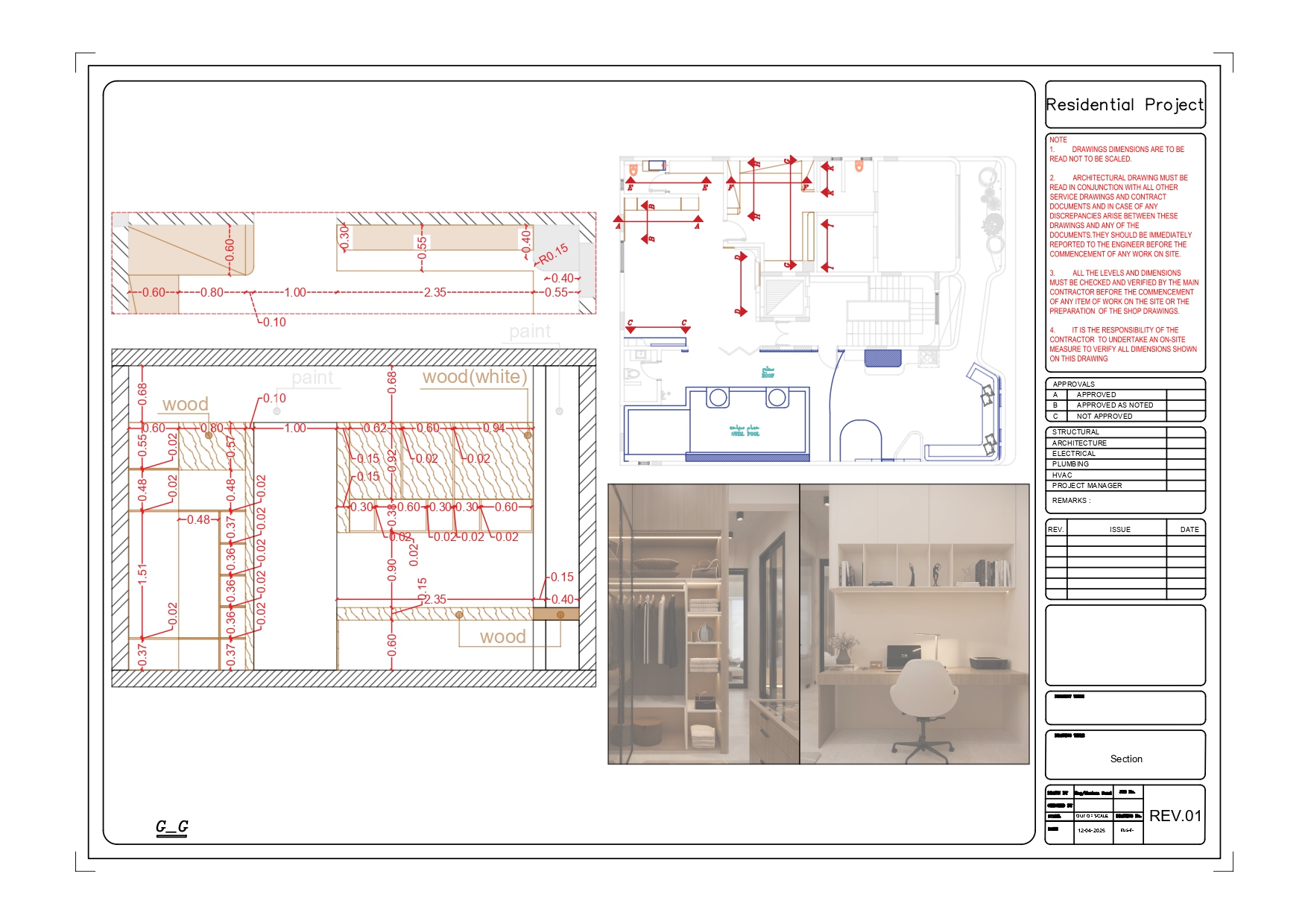Select the 'ISSUE' column header

(x=1119, y=530)
